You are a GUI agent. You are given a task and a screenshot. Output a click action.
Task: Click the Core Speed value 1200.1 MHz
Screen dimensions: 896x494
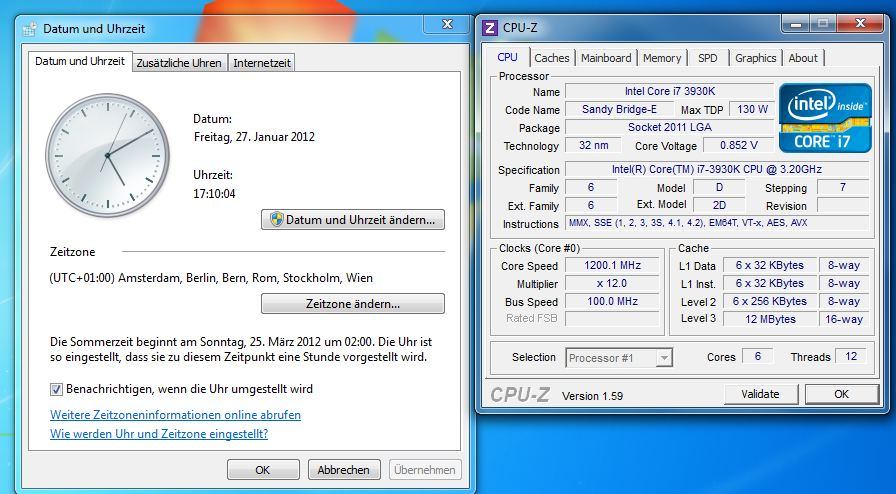(612, 265)
